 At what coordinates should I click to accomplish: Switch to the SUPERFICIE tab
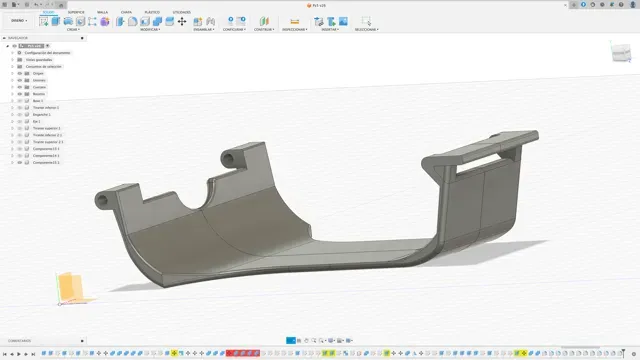pyautogui.click(x=76, y=12)
